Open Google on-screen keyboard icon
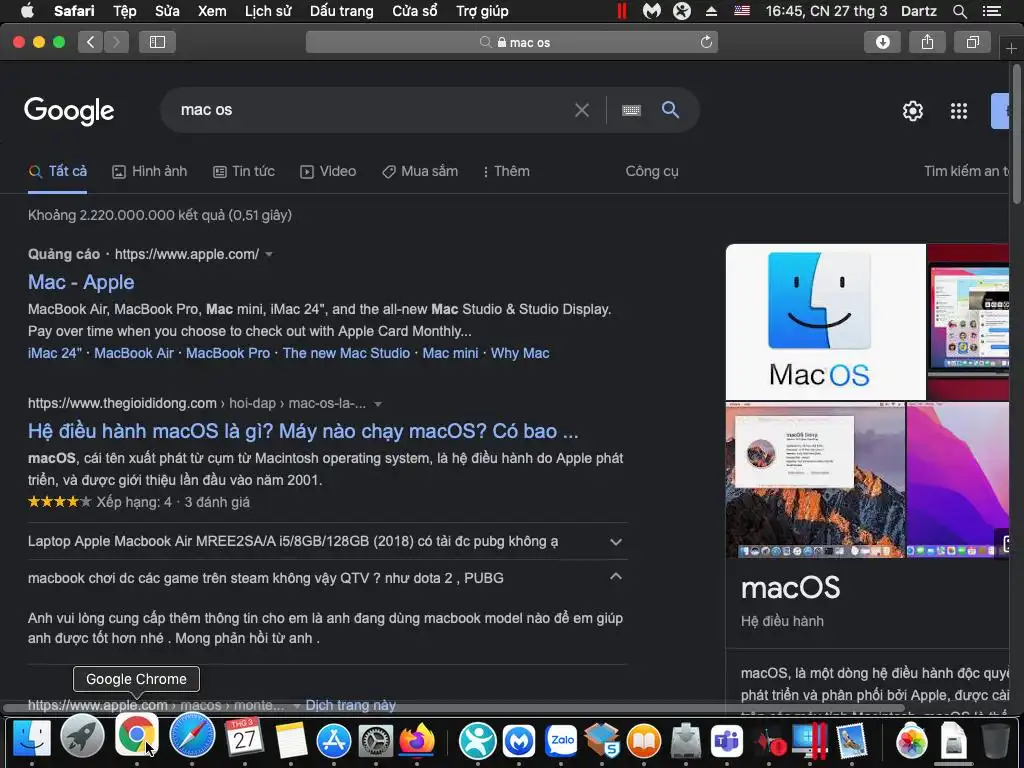Image resolution: width=1024 pixels, height=768 pixels. [x=631, y=110]
